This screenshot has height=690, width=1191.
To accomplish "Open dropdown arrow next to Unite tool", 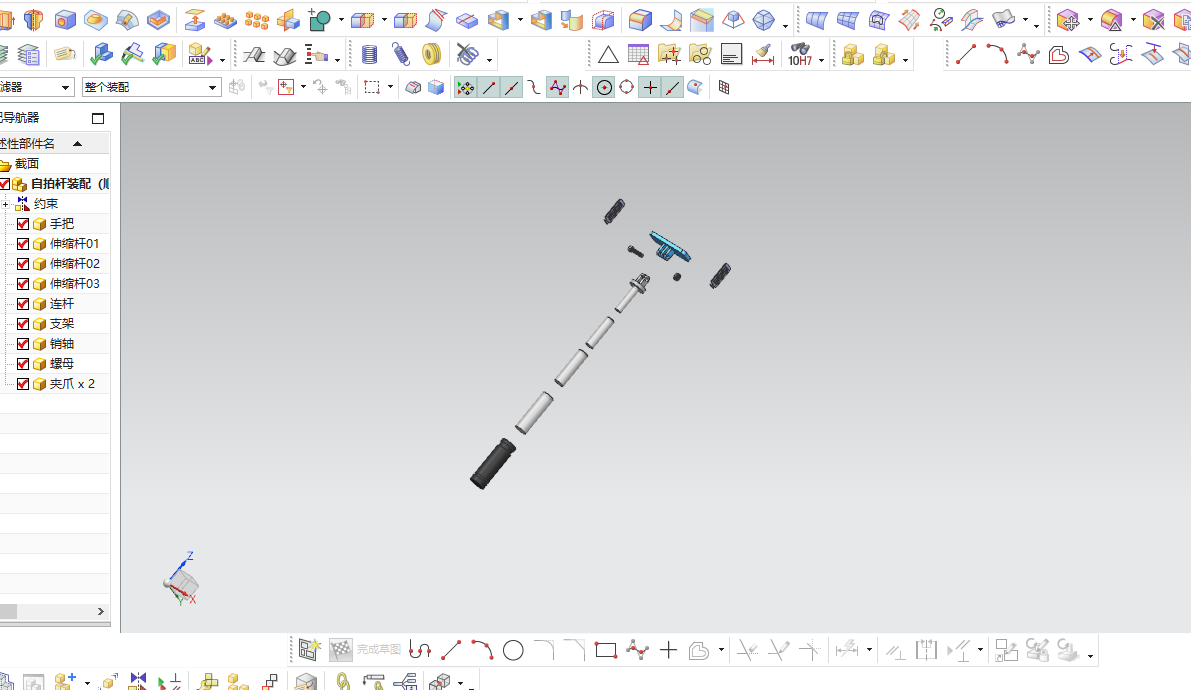I will click(341, 21).
